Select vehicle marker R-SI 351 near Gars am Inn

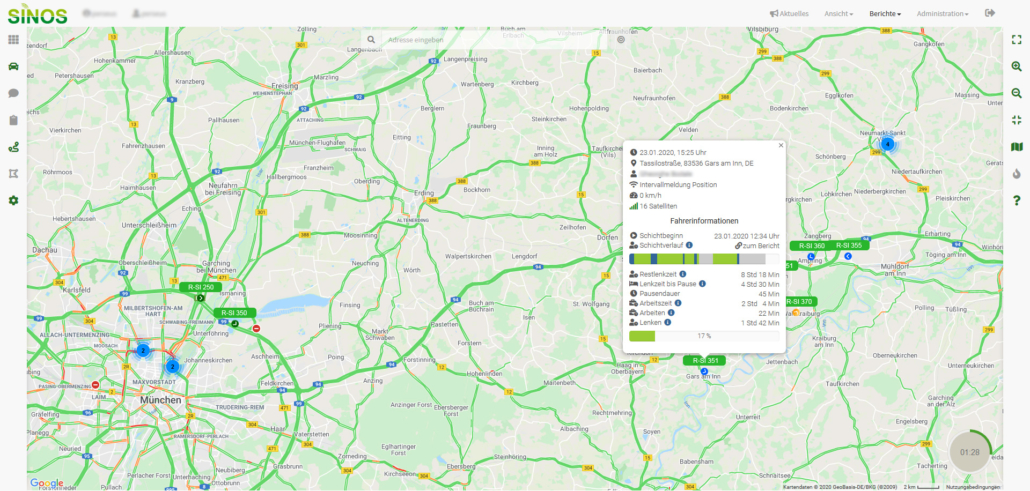(x=704, y=360)
